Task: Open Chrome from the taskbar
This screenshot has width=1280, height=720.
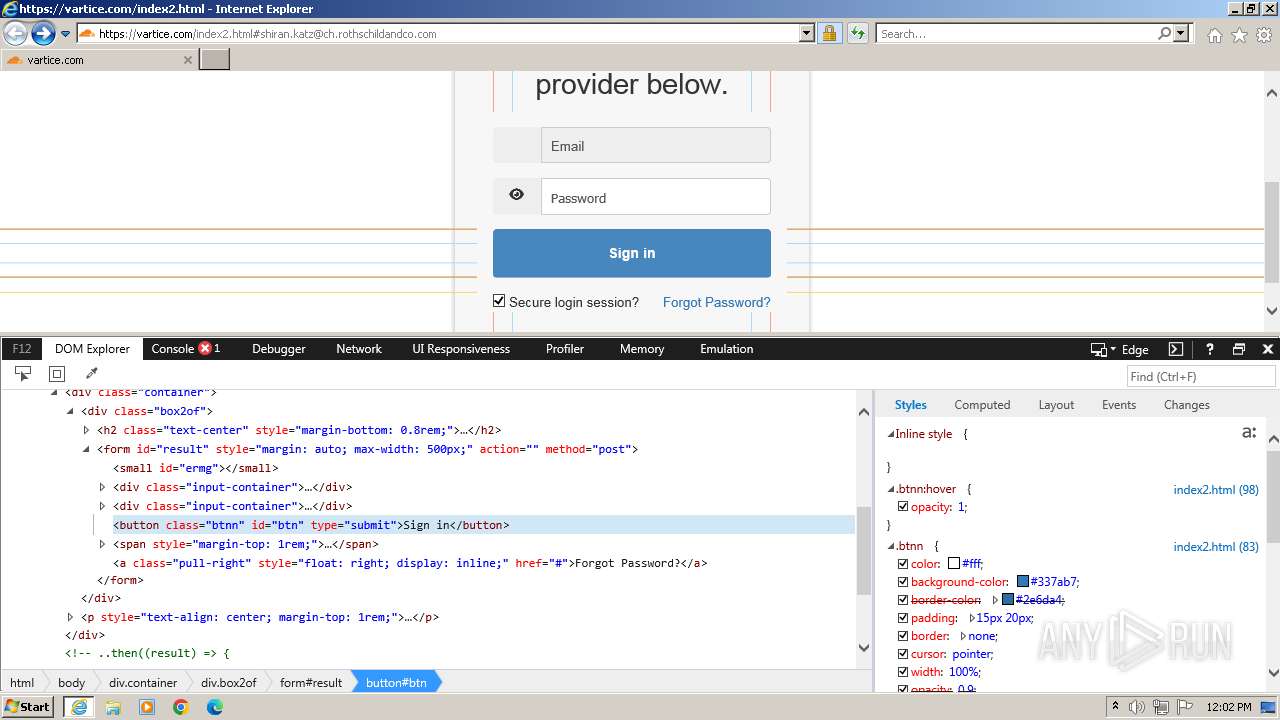Action: tap(181, 707)
